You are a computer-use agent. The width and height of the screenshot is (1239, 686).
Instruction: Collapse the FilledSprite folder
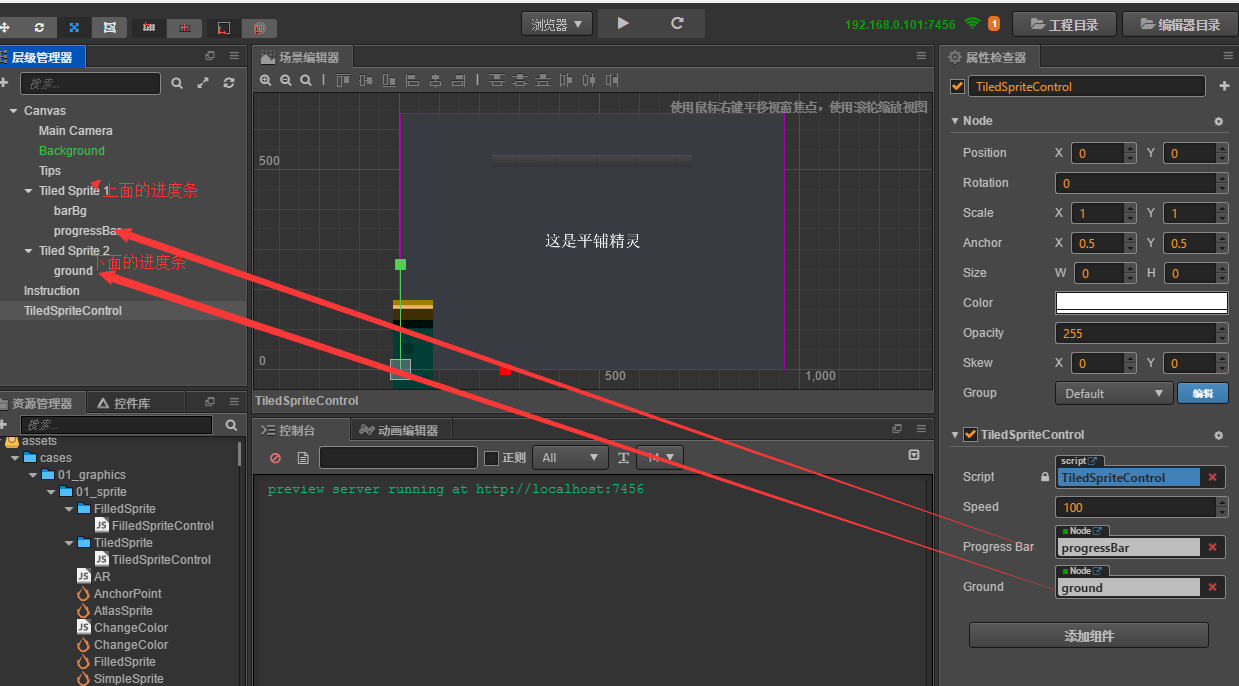coord(68,509)
